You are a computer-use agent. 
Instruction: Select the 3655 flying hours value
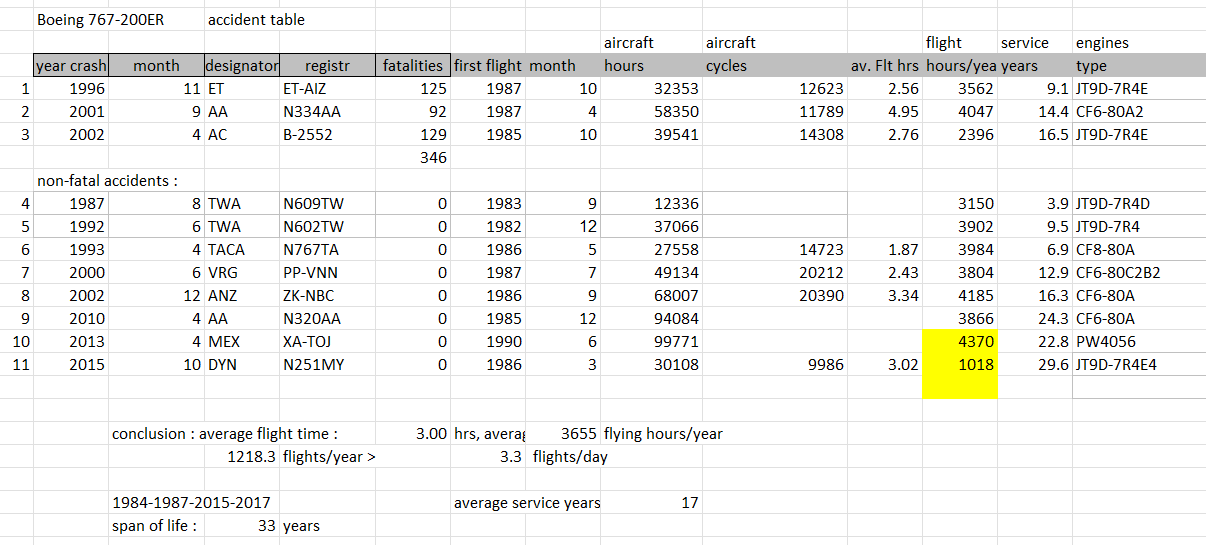(x=563, y=434)
